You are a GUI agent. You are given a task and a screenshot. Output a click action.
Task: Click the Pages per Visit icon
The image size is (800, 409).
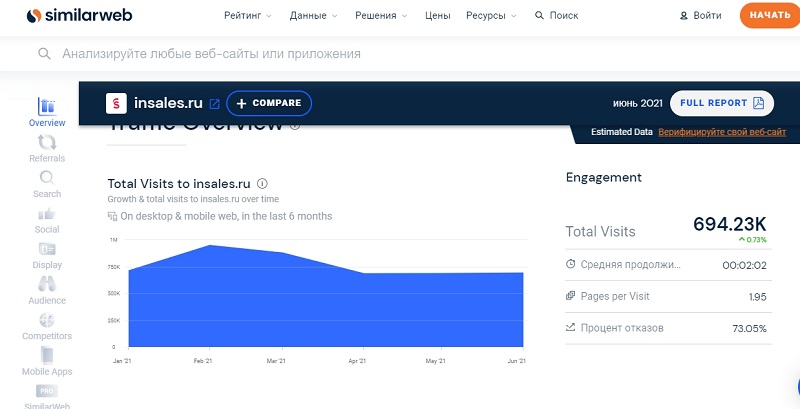tap(570, 296)
